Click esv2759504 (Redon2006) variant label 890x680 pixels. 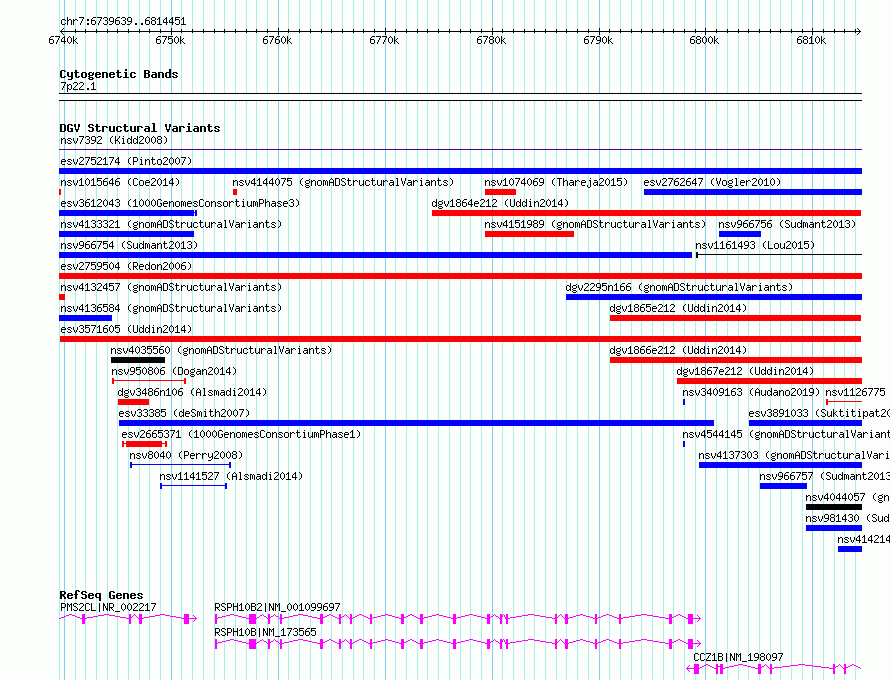tap(126, 266)
